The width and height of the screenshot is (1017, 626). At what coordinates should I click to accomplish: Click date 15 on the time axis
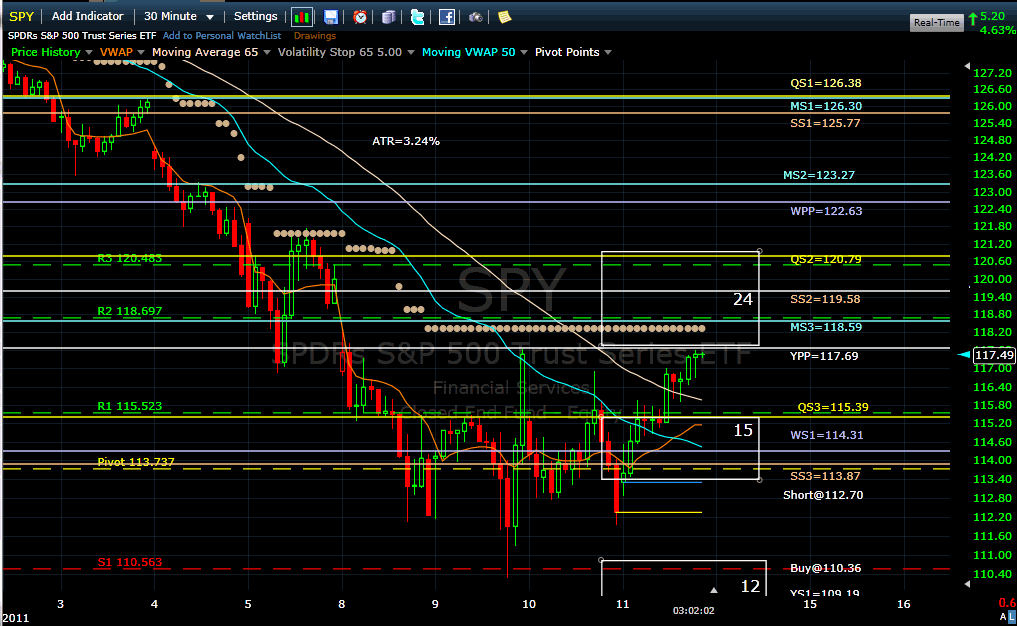[810, 604]
